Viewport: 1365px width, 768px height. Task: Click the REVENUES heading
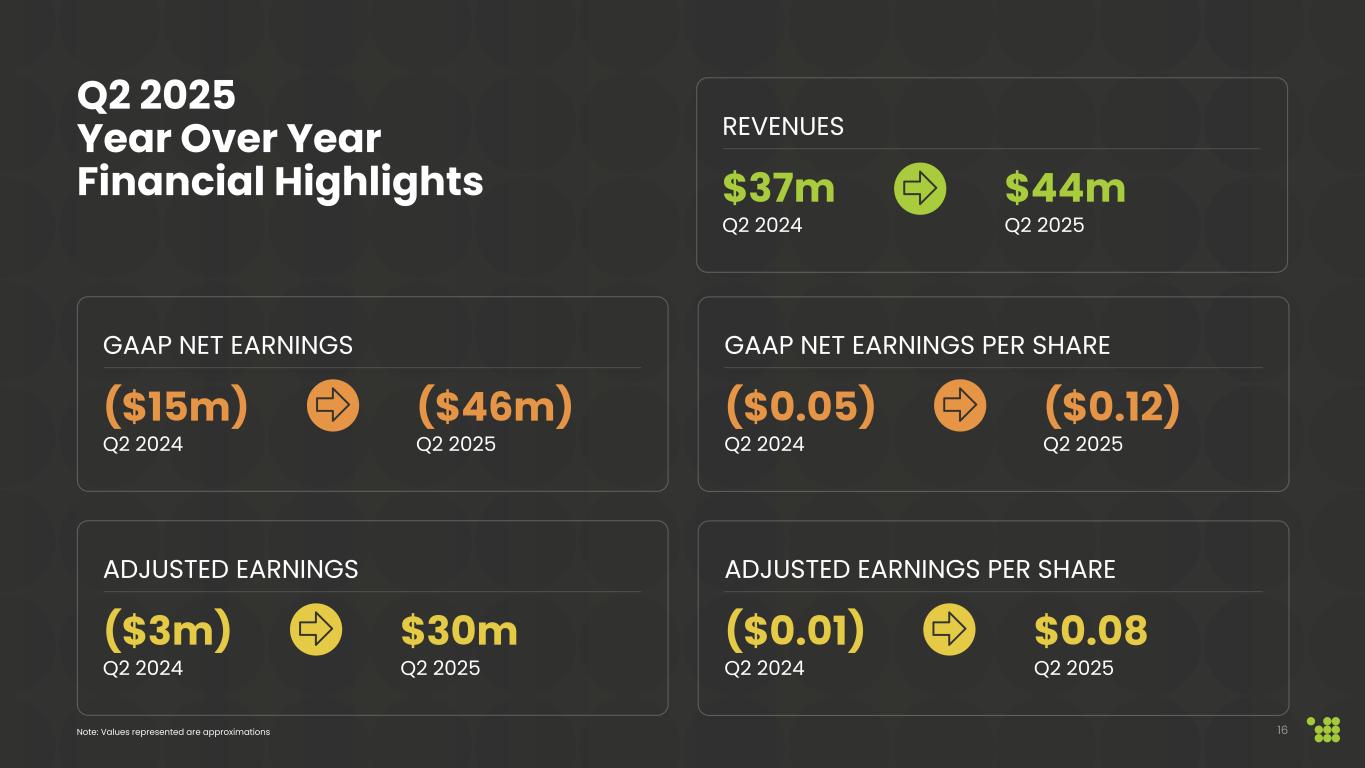(x=783, y=127)
